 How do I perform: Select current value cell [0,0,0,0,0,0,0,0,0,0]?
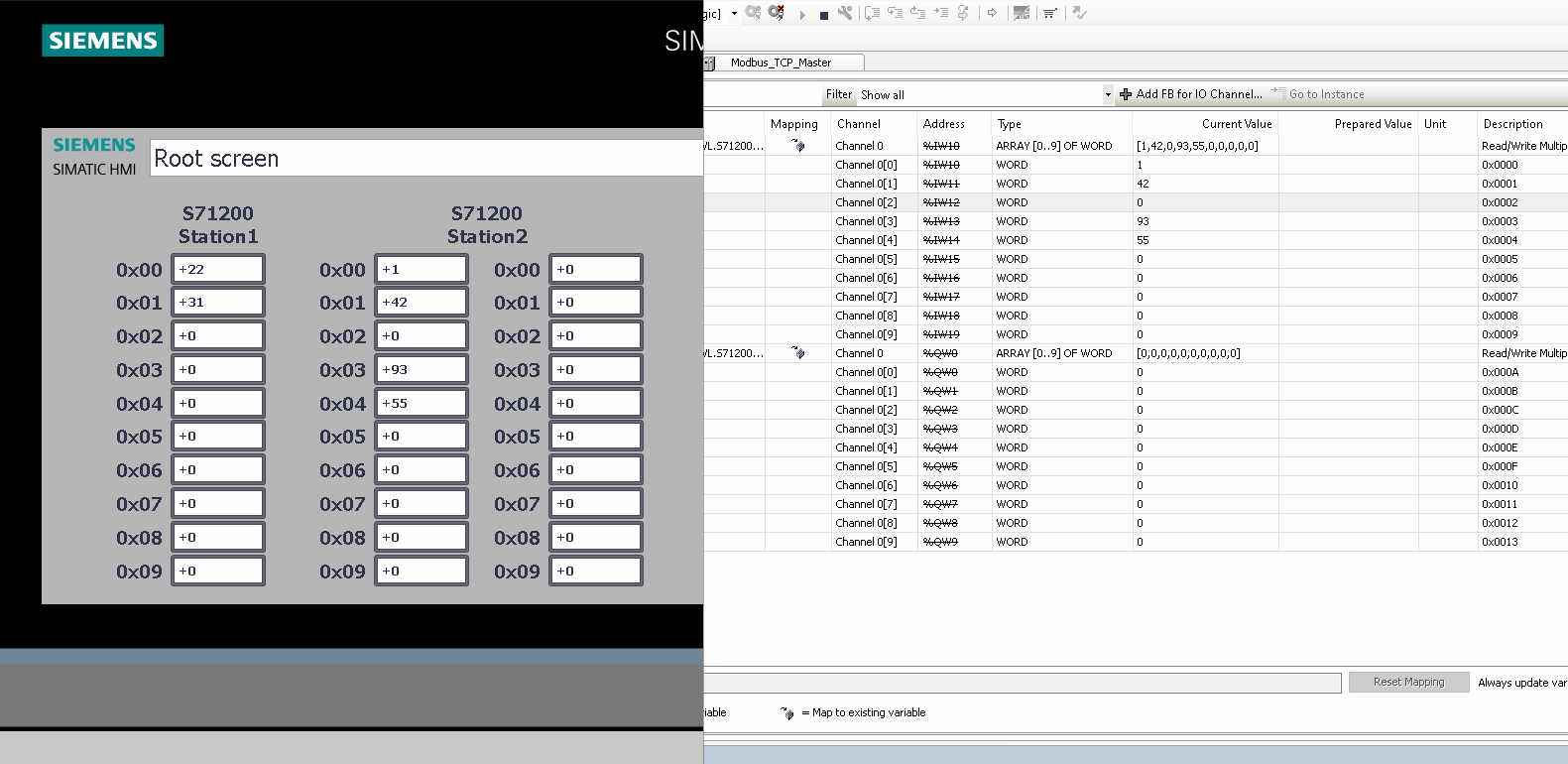coord(1205,353)
